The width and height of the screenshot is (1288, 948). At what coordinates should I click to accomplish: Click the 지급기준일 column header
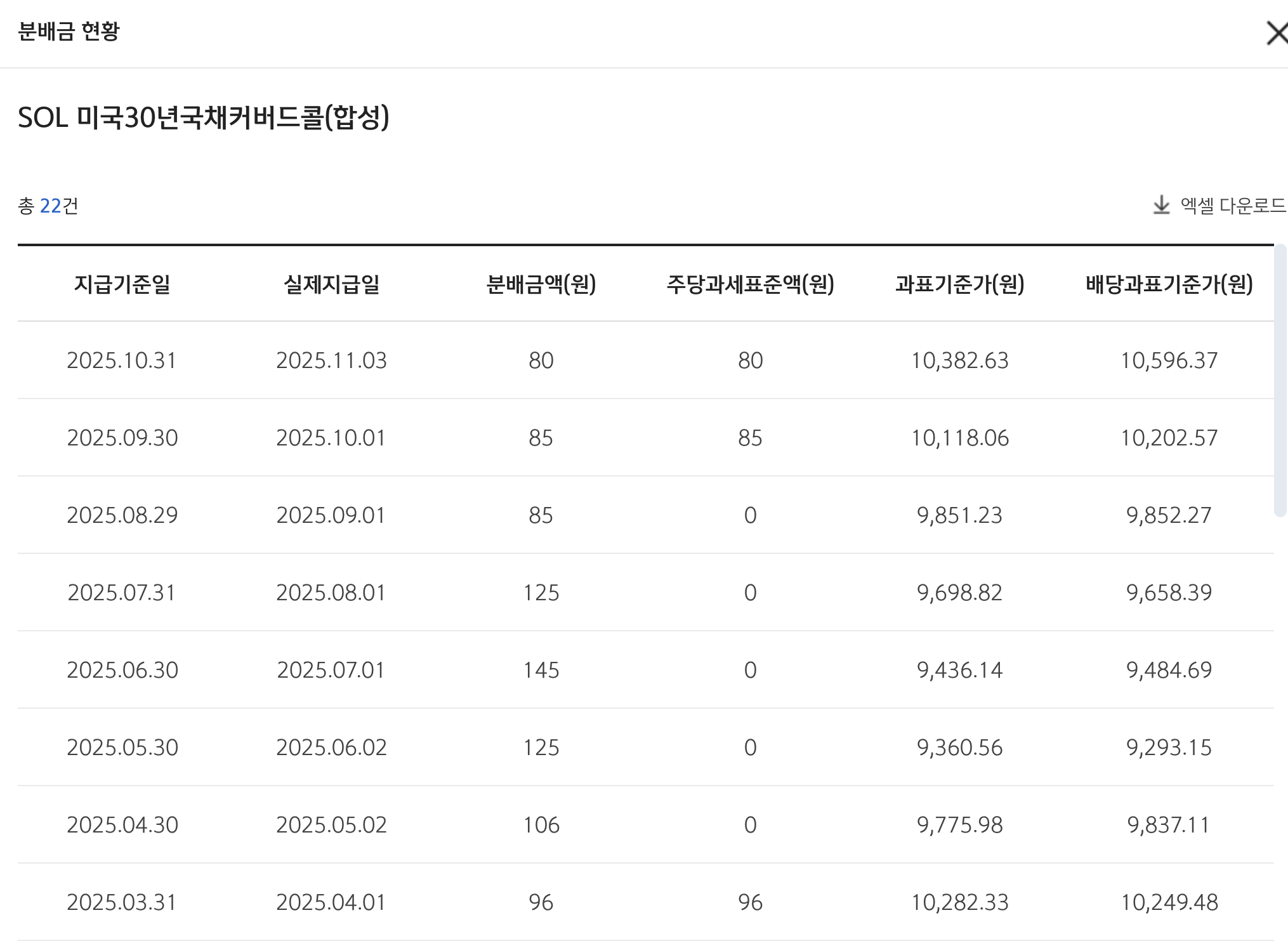click(122, 284)
